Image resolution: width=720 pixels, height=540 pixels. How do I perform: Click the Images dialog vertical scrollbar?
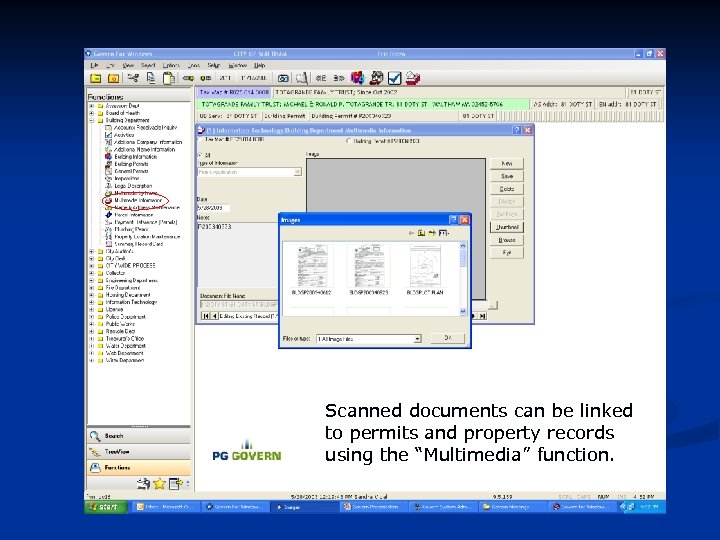pos(463,278)
